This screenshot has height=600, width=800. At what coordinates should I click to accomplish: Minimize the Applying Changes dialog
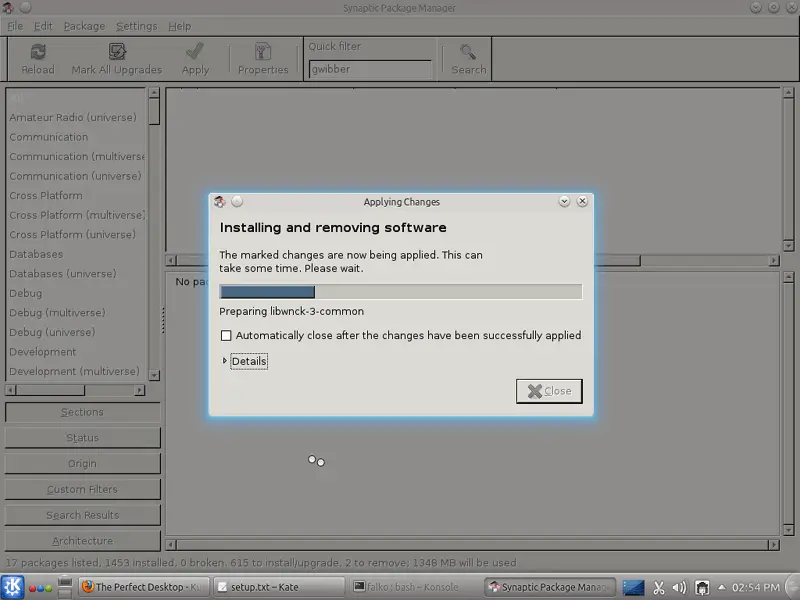point(564,202)
